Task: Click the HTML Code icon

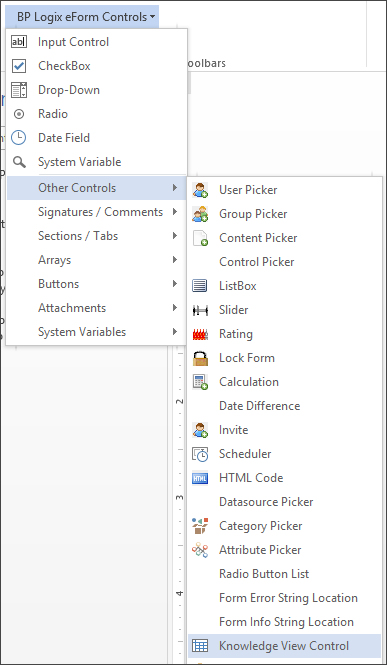Action: tap(200, 478)
